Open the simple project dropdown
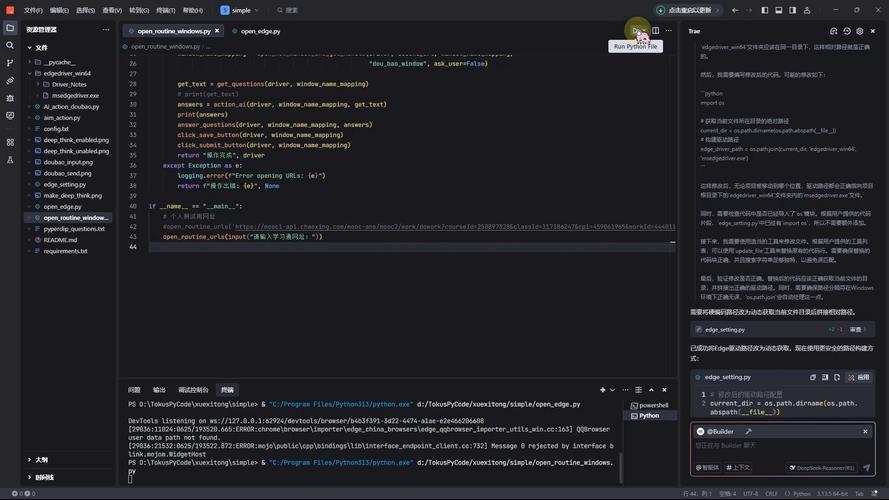Image resolution: width=889 pixels, height=500 pixels. 239,10
